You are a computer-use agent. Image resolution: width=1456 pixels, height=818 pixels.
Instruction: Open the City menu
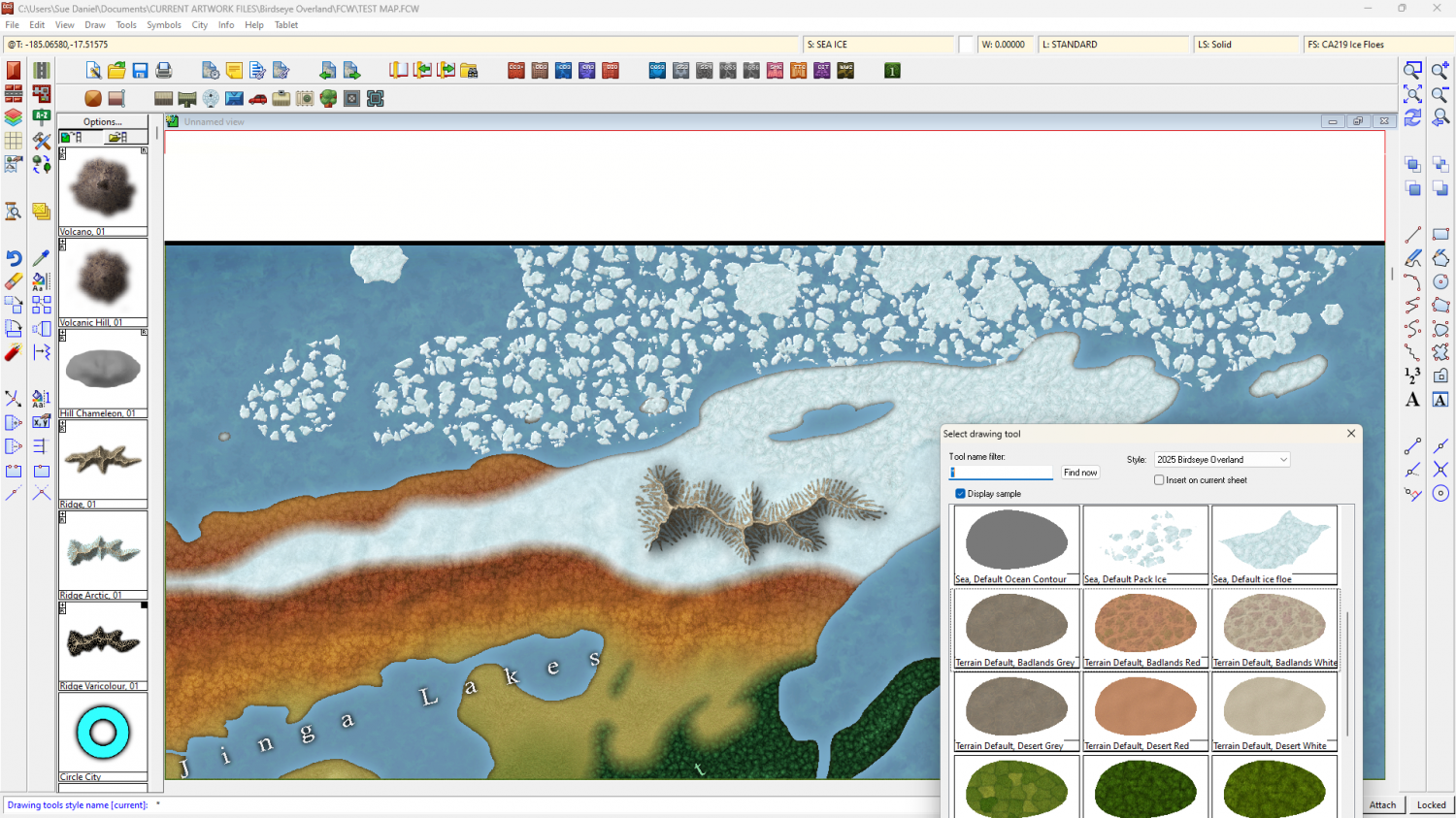[x=200, y=25]
